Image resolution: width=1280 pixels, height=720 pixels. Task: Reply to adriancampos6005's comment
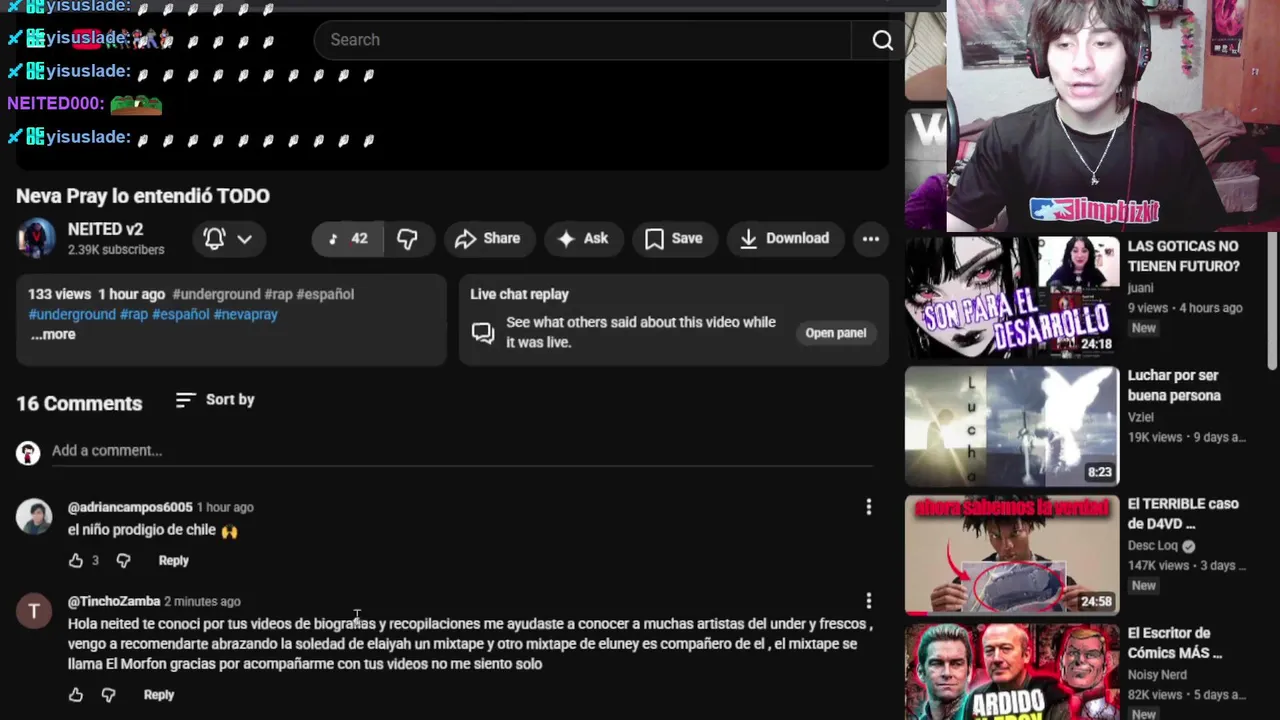[x=173, y=561]
